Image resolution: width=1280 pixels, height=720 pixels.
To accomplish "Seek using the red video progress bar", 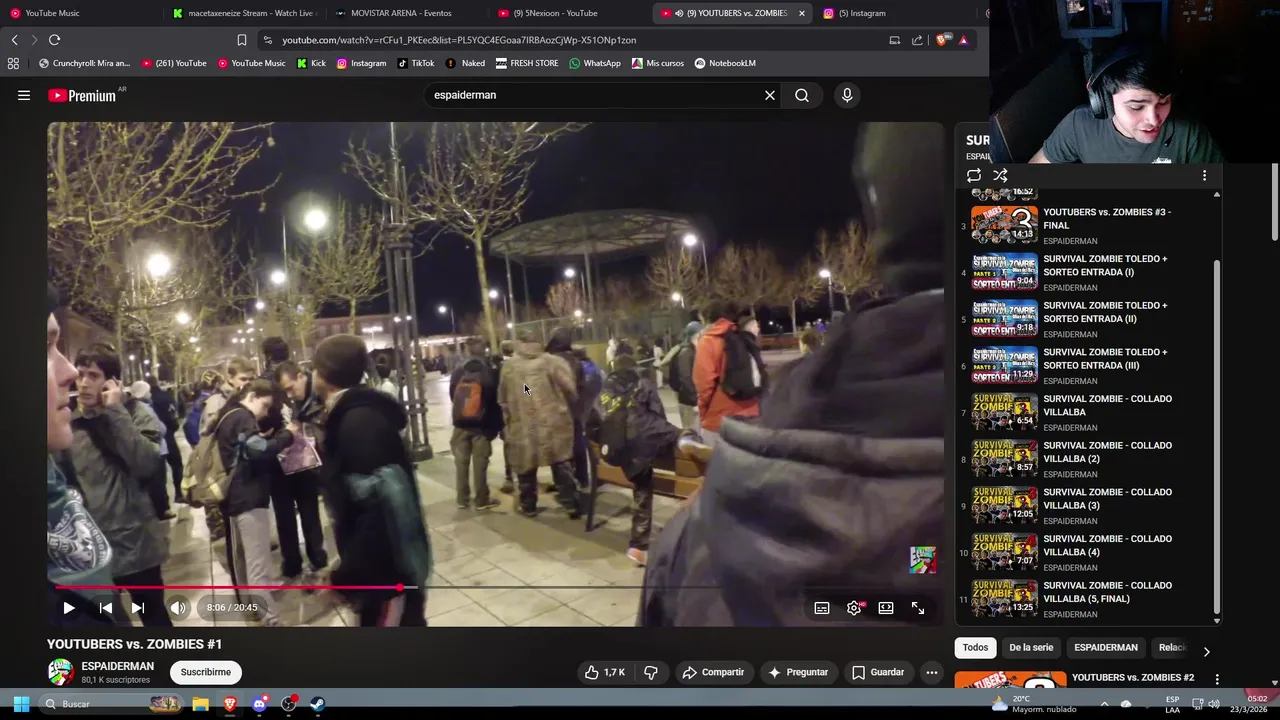I will point(495,588).
